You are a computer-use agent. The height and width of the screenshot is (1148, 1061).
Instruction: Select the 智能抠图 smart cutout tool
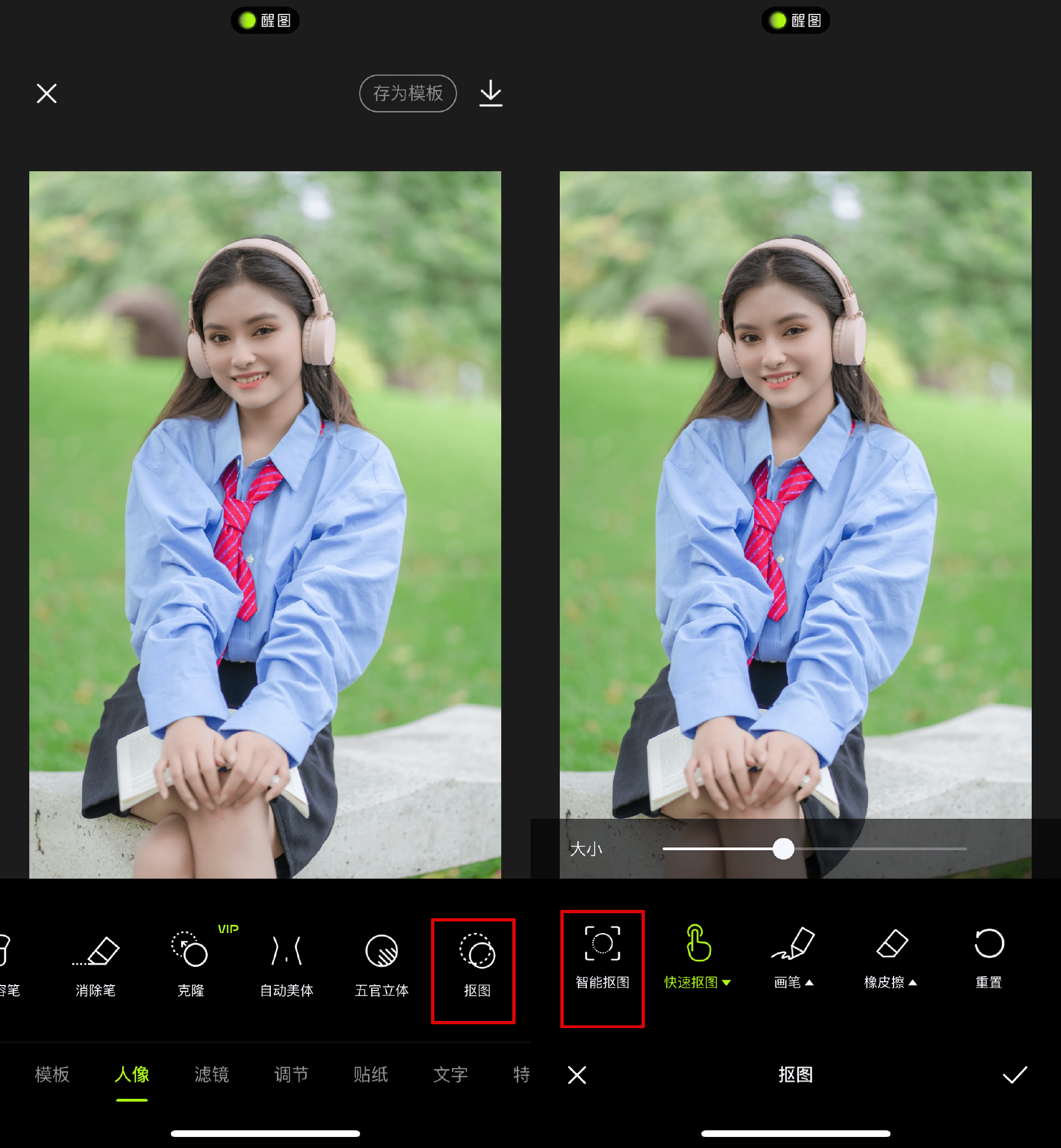pos(602,958)
